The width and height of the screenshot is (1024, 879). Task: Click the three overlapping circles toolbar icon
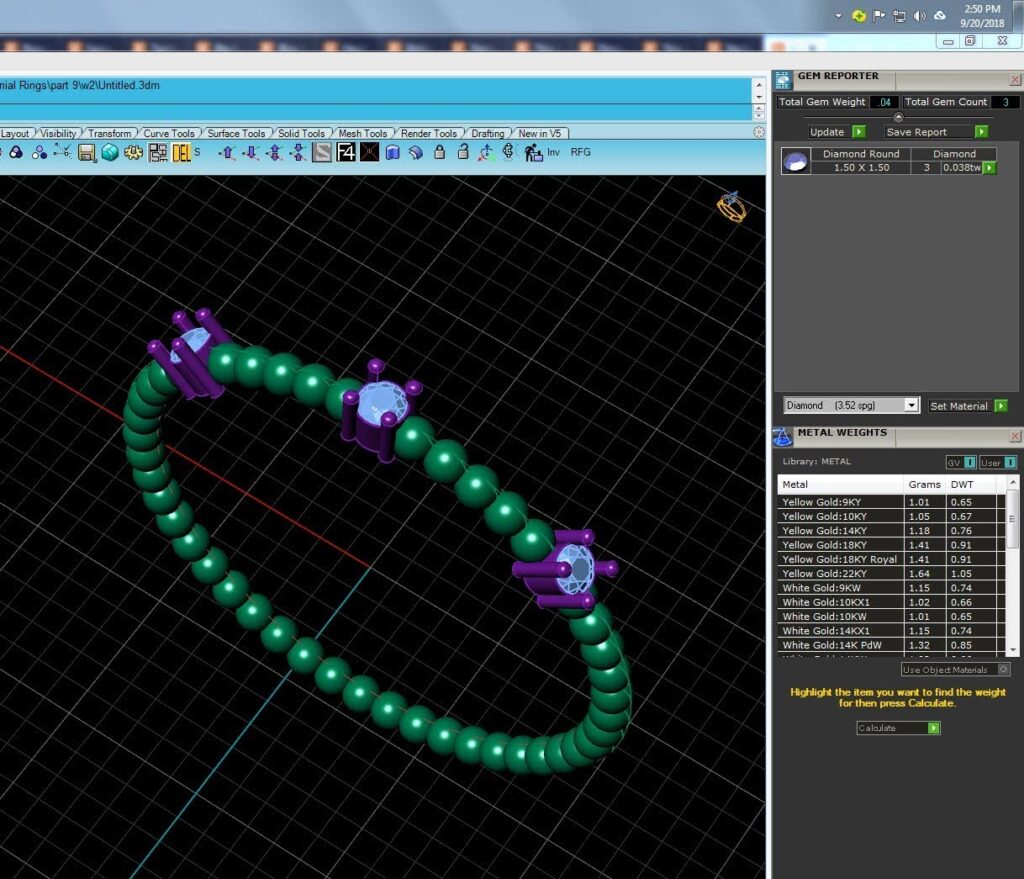pyautogui.click(x=16, y=152)
